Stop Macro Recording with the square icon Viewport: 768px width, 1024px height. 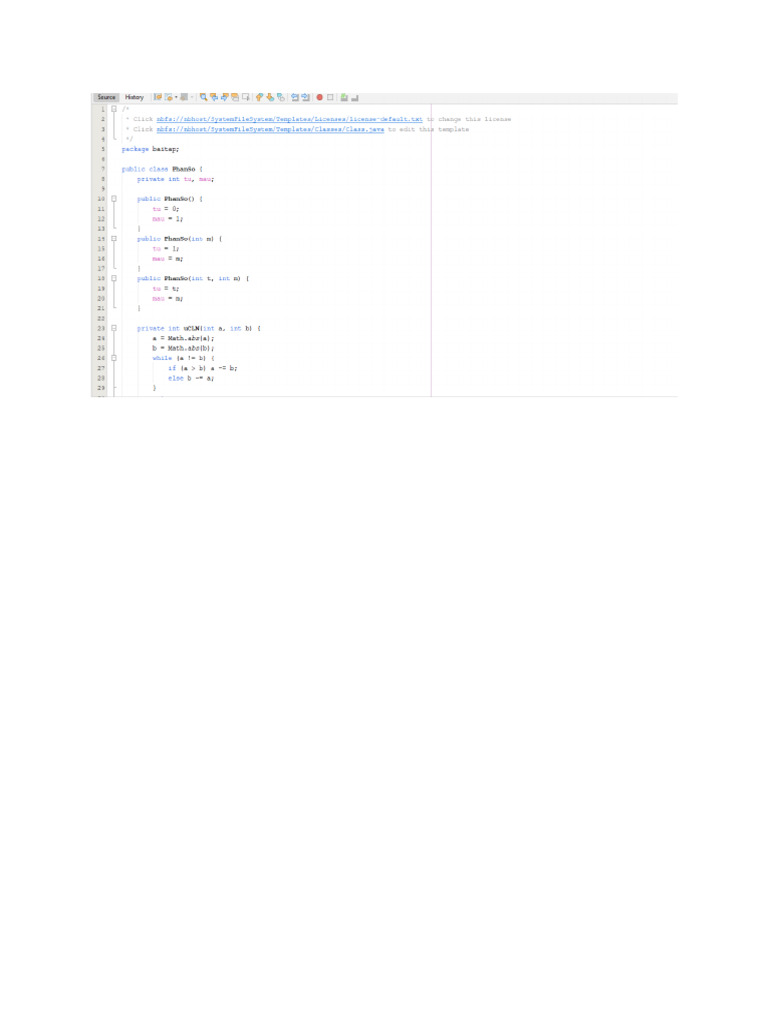click(330, 97)
